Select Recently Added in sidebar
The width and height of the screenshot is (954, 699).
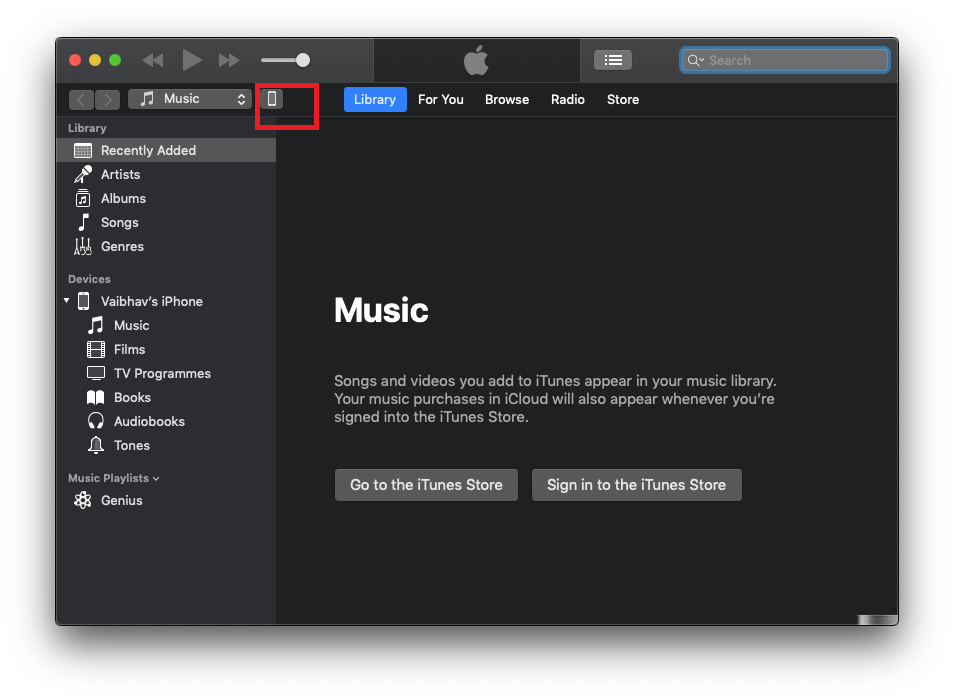pos(166,150)
